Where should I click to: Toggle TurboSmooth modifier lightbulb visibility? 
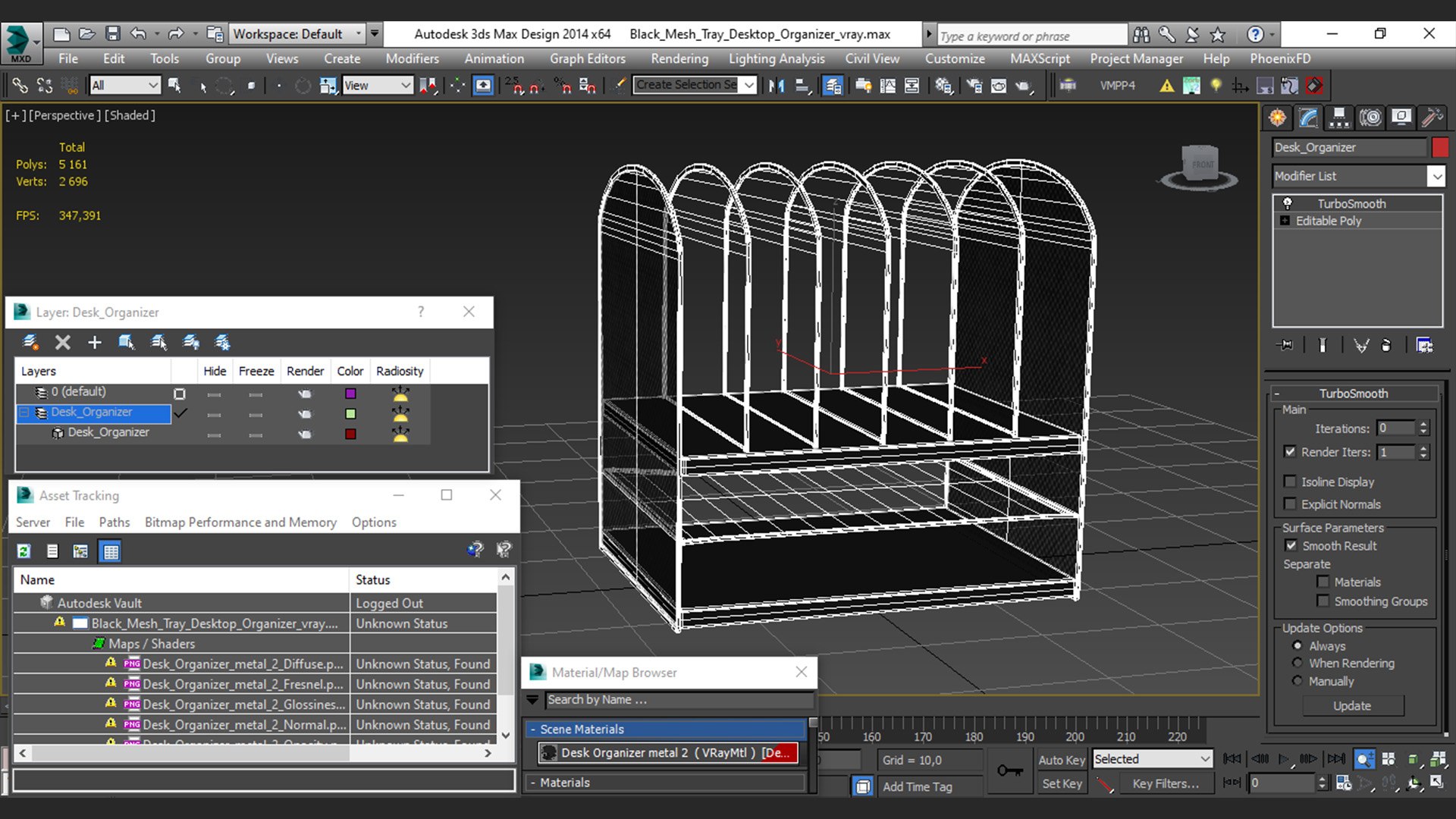pos(1287,203)
